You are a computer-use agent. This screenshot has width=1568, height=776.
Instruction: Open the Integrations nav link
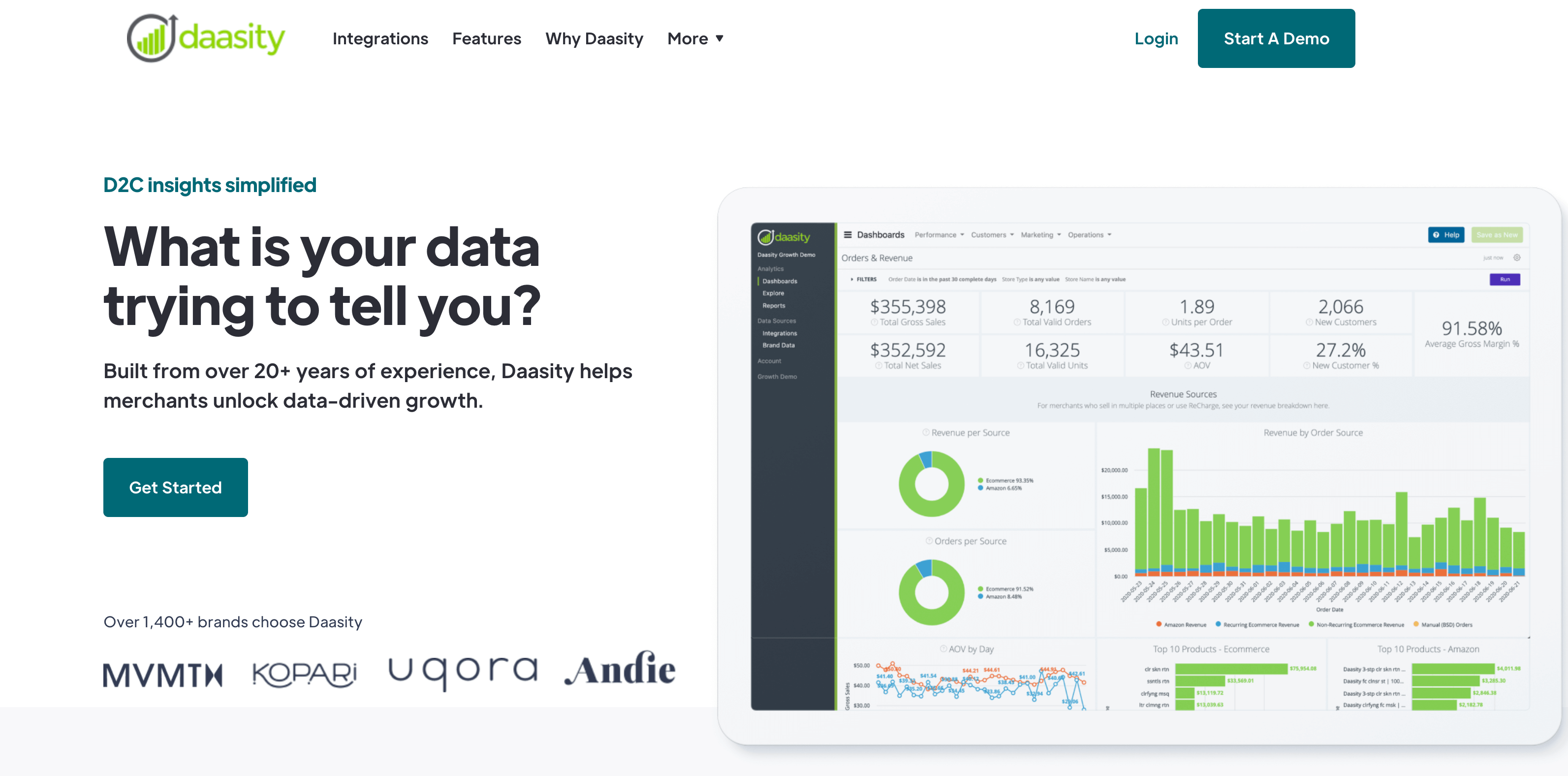point(380,39)
